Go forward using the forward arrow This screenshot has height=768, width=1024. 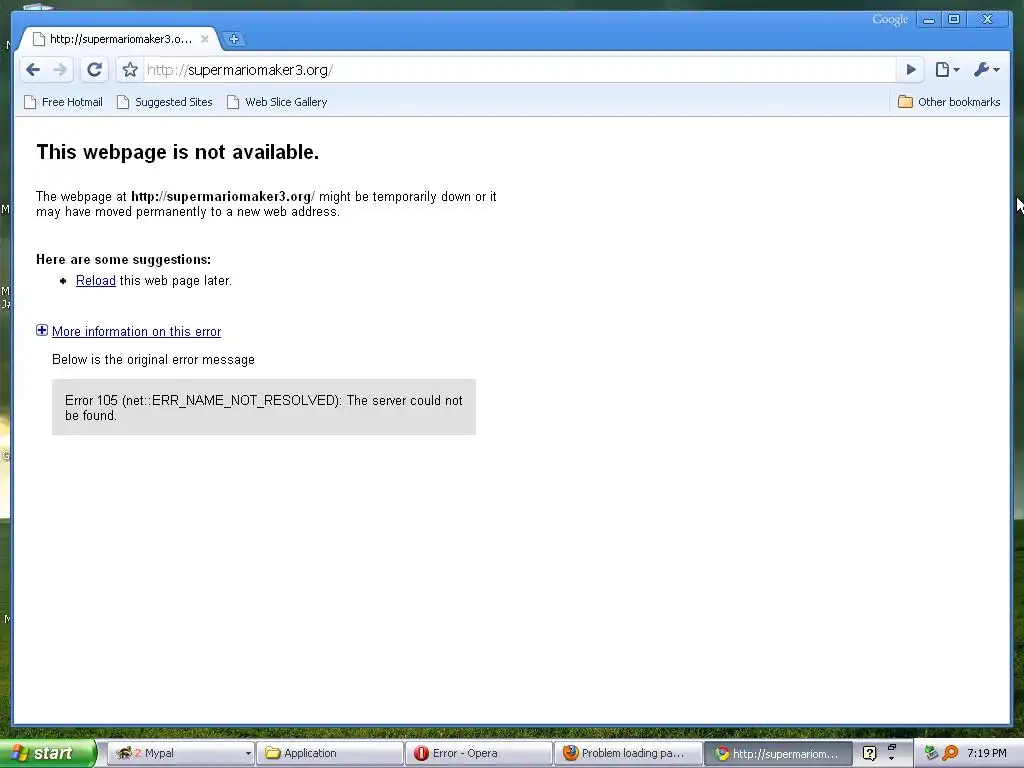(x=60, y=70)
